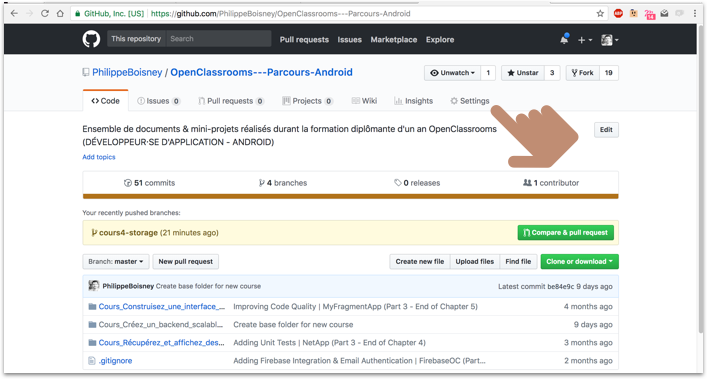This screenshot has height=379, width=707.
Task: Click the page vertical scrollbar
Action: tap(700, 180)
